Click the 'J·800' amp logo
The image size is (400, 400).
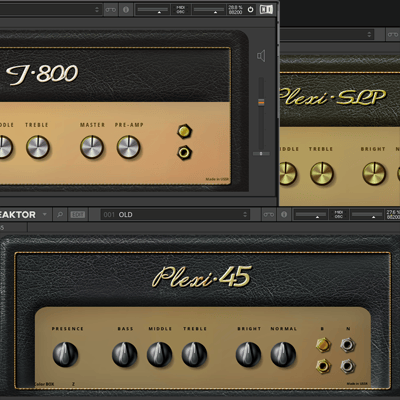[x=42, y=74]
